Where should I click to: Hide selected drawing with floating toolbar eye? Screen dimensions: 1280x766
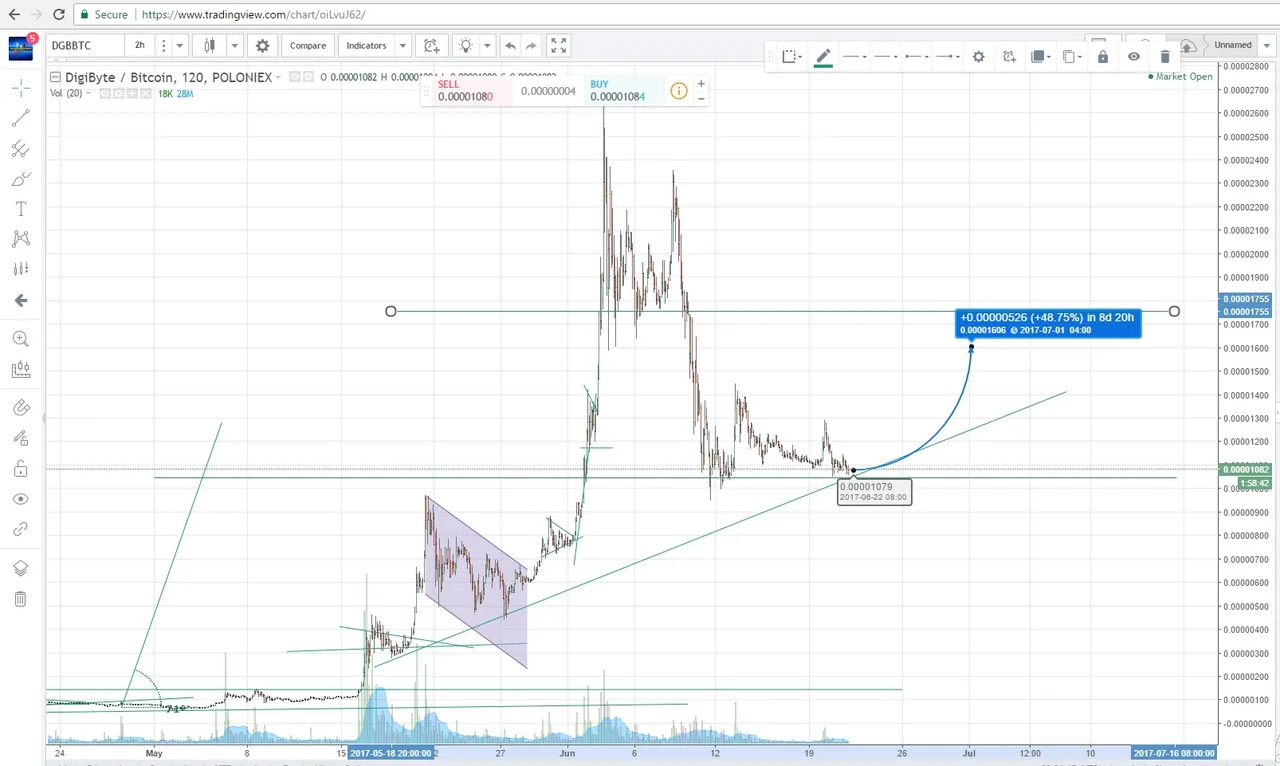pos(1133,57)
